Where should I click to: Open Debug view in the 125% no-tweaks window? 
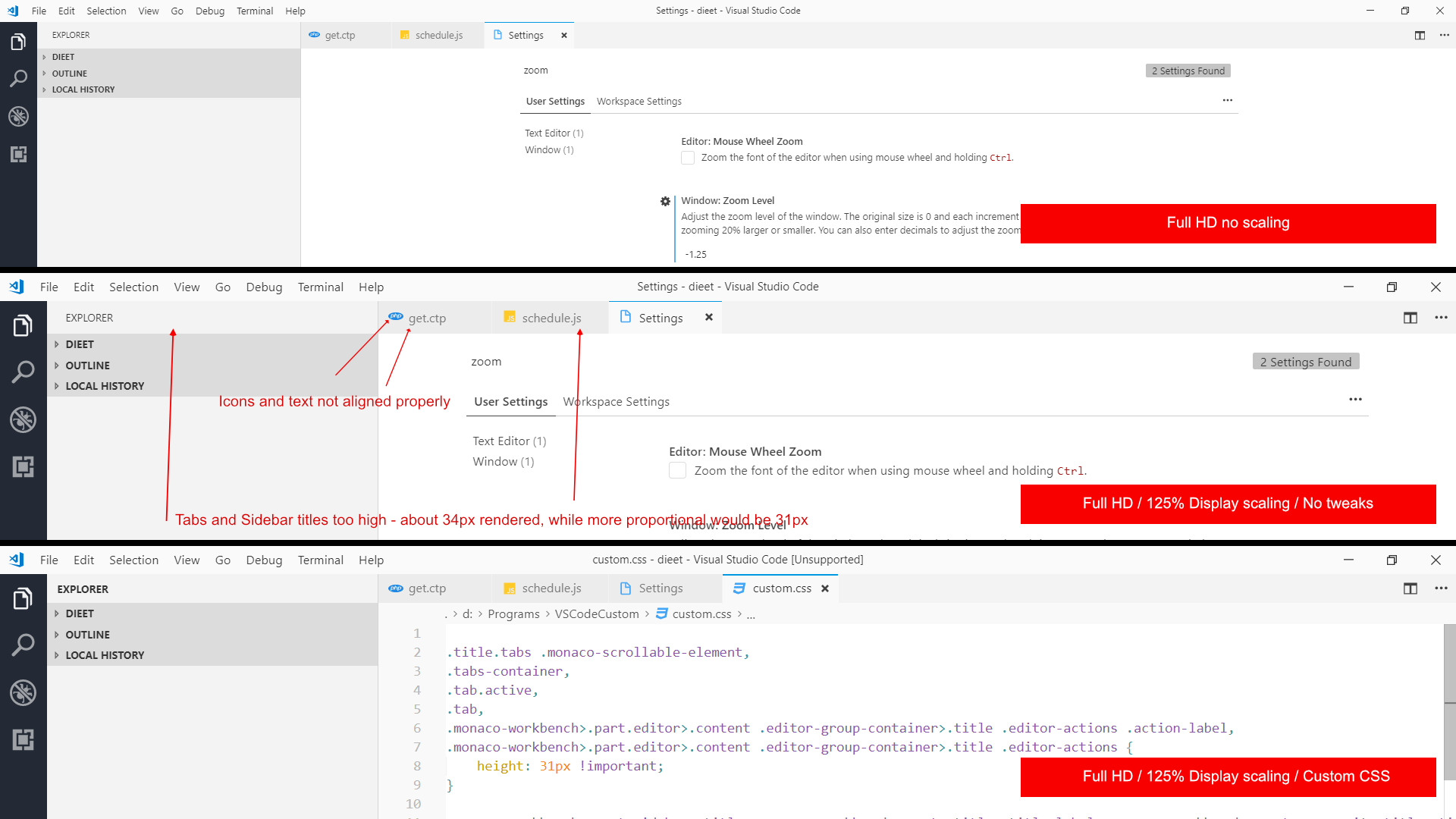pos(23,419)
